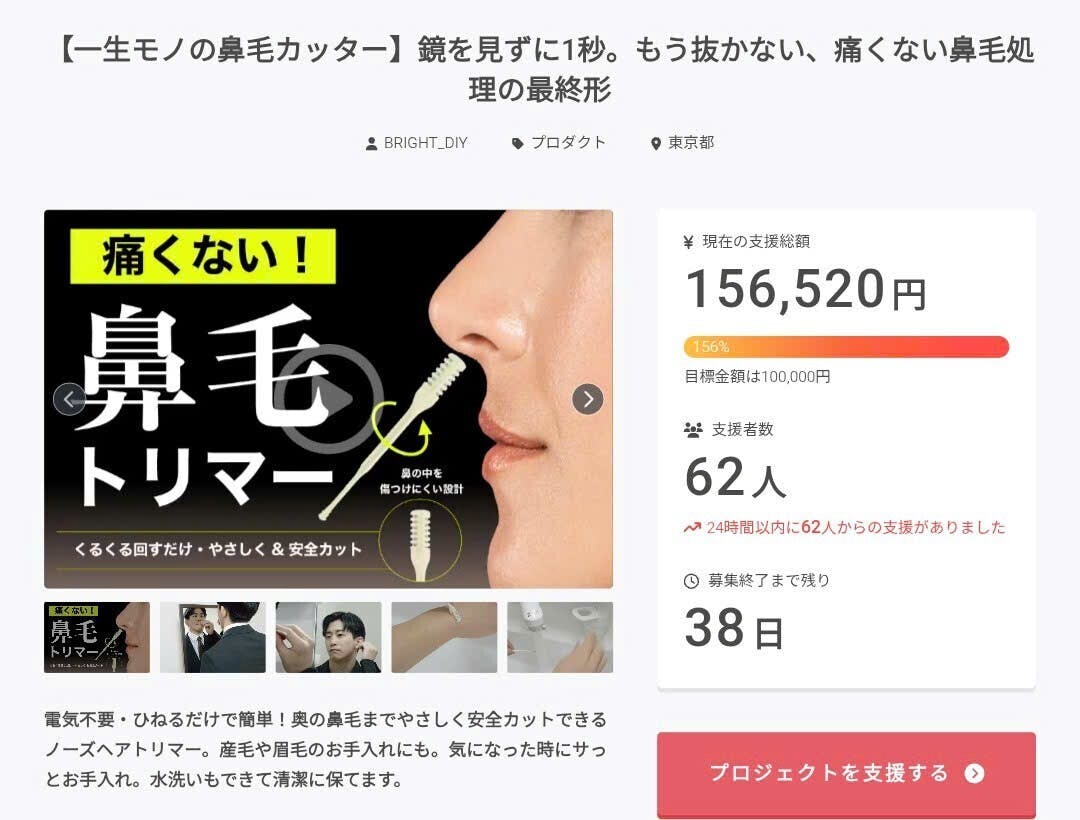Click the location pin icon beside 東京都
The image size is (1080, 820).
(656, 144)
